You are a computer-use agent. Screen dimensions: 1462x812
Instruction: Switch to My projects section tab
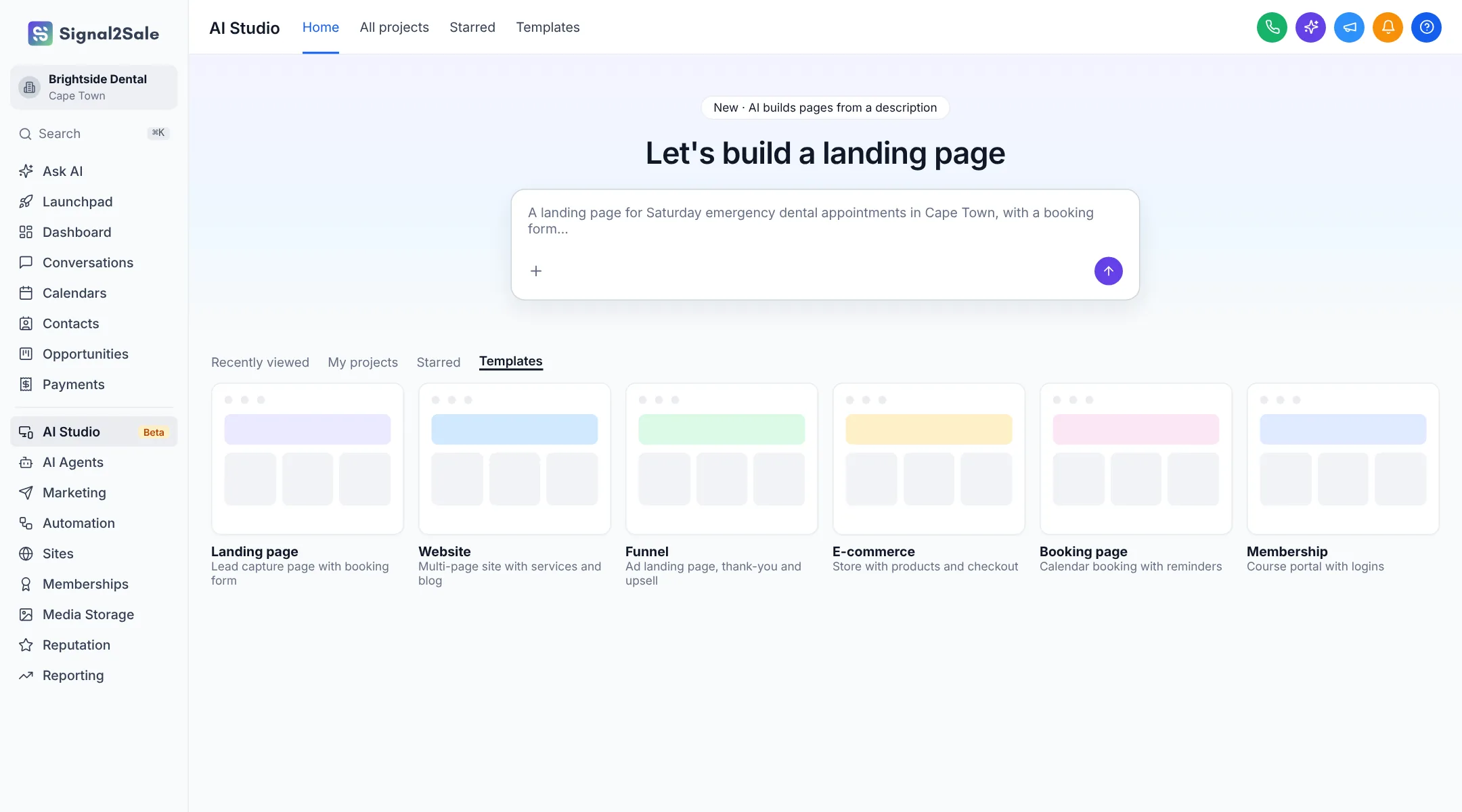[x=363, y=362]
